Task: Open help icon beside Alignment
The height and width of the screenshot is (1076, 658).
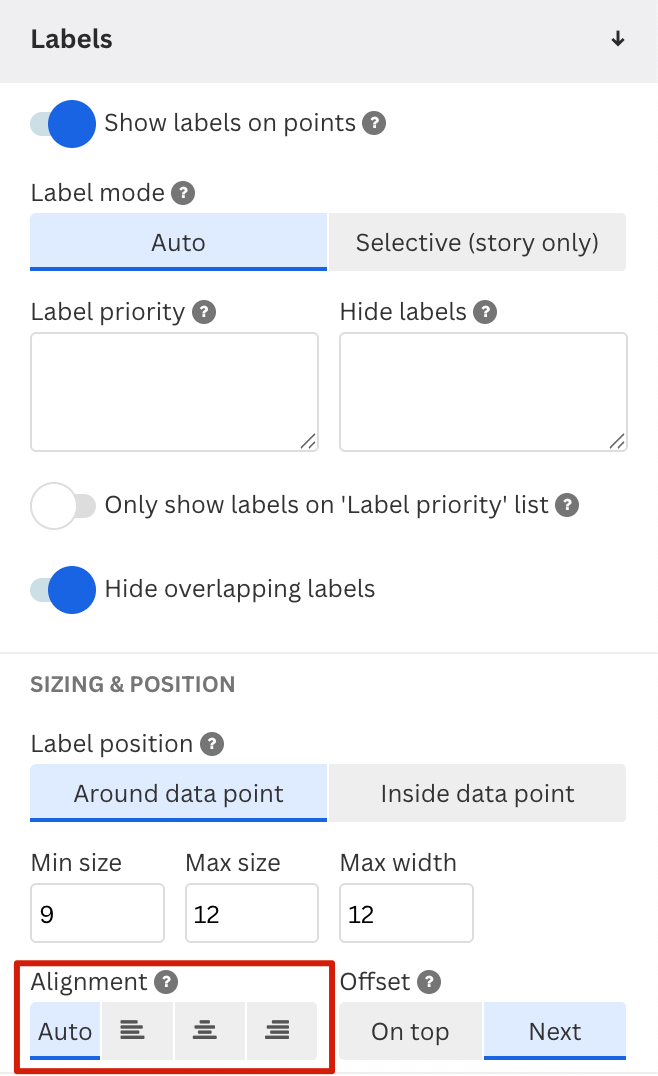Action: click(166, 982)
